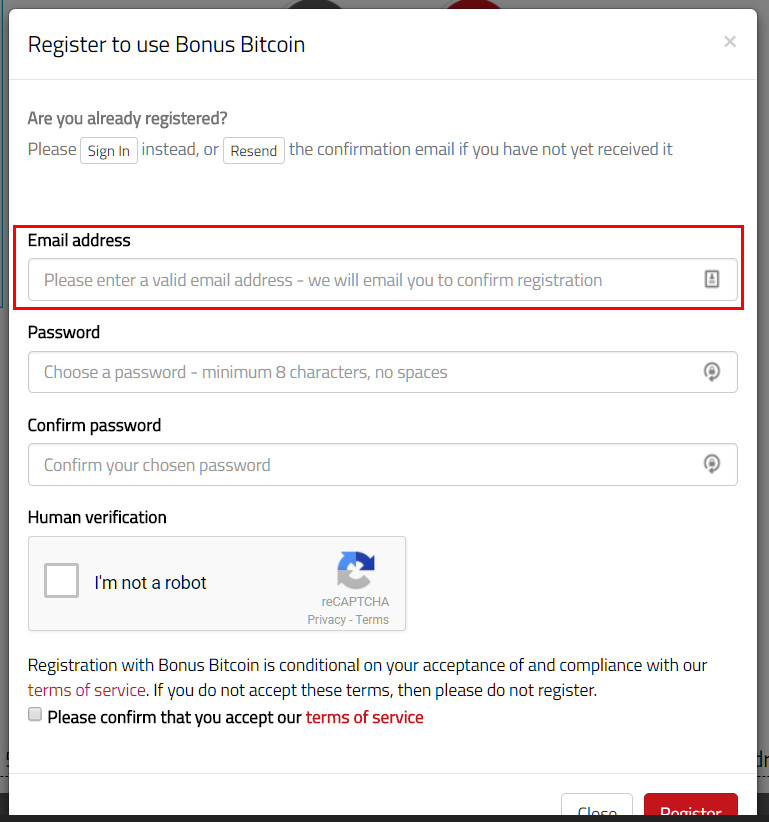This screenshot has width=769, height=822.
Task: Open the terms of service link in paragraph
Action: click(86, 690)
